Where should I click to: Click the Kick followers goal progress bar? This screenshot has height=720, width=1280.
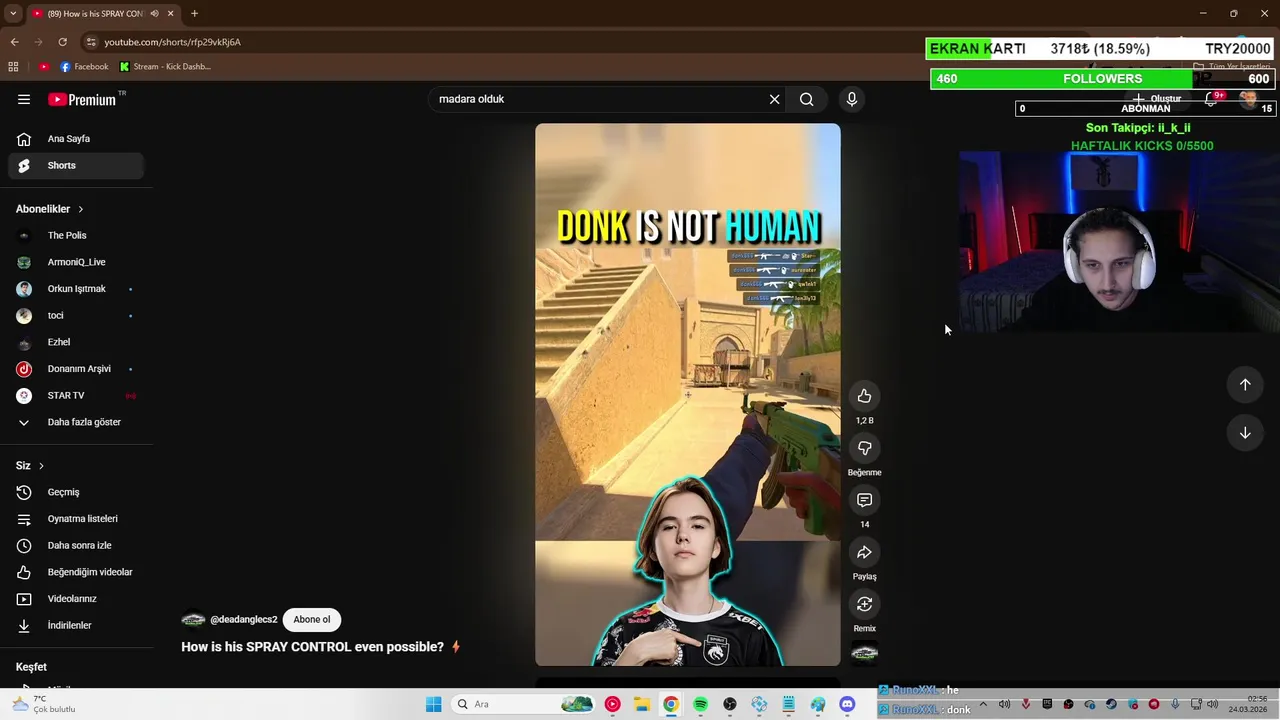pyautogui.click(x=1102, y=79)
